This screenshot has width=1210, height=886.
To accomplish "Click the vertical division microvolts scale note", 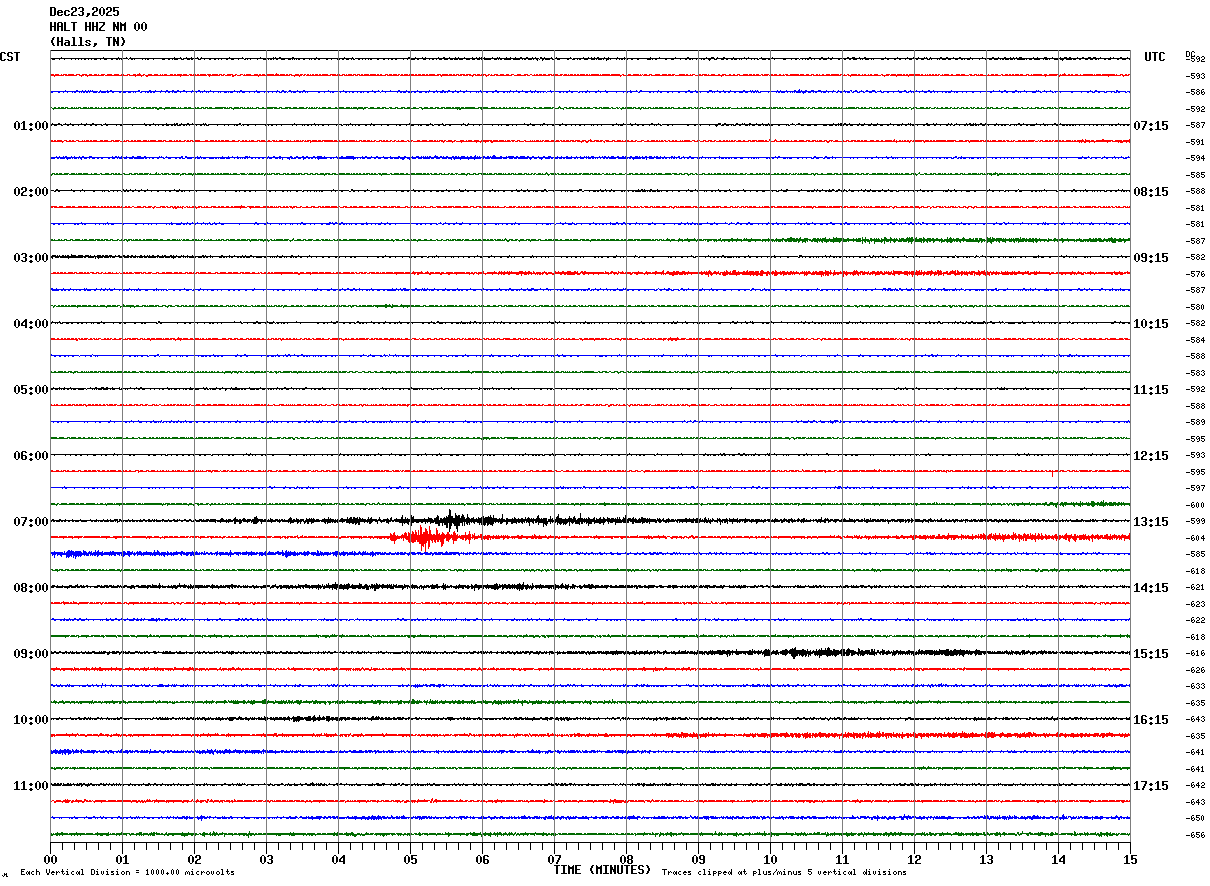I will (127, 873).
